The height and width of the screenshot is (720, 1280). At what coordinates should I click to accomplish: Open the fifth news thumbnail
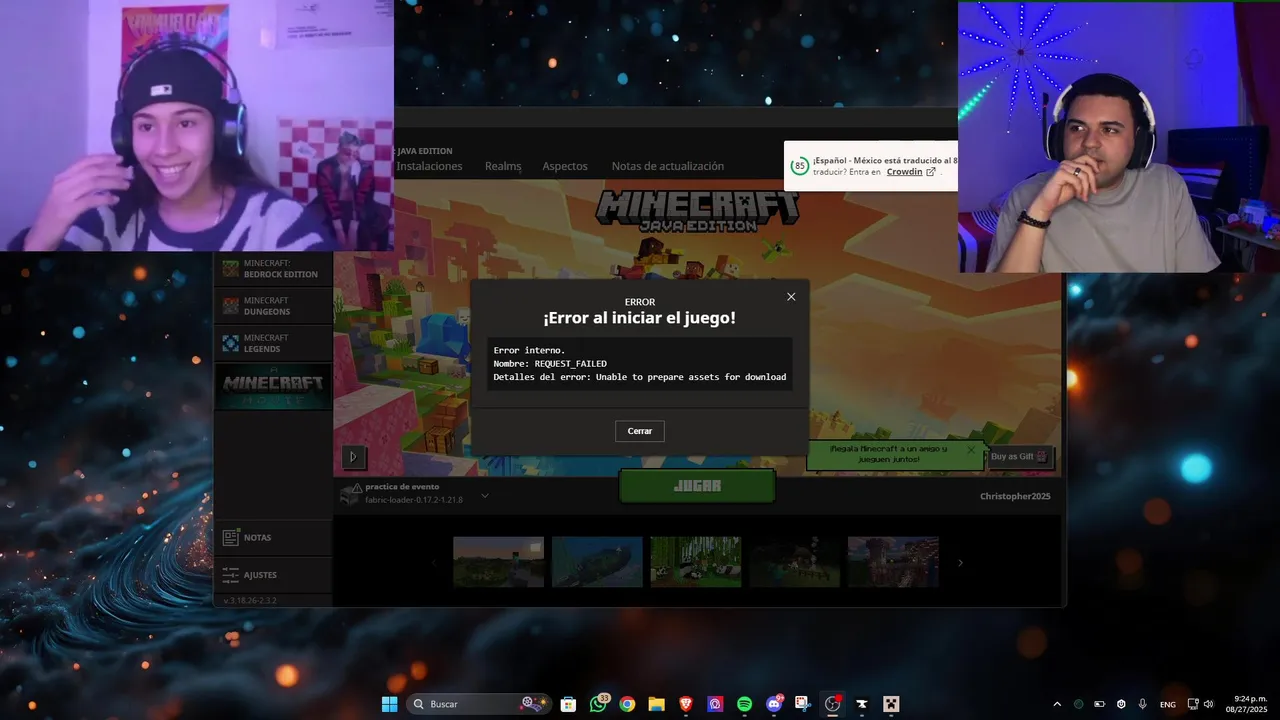[x=893, y=562]
